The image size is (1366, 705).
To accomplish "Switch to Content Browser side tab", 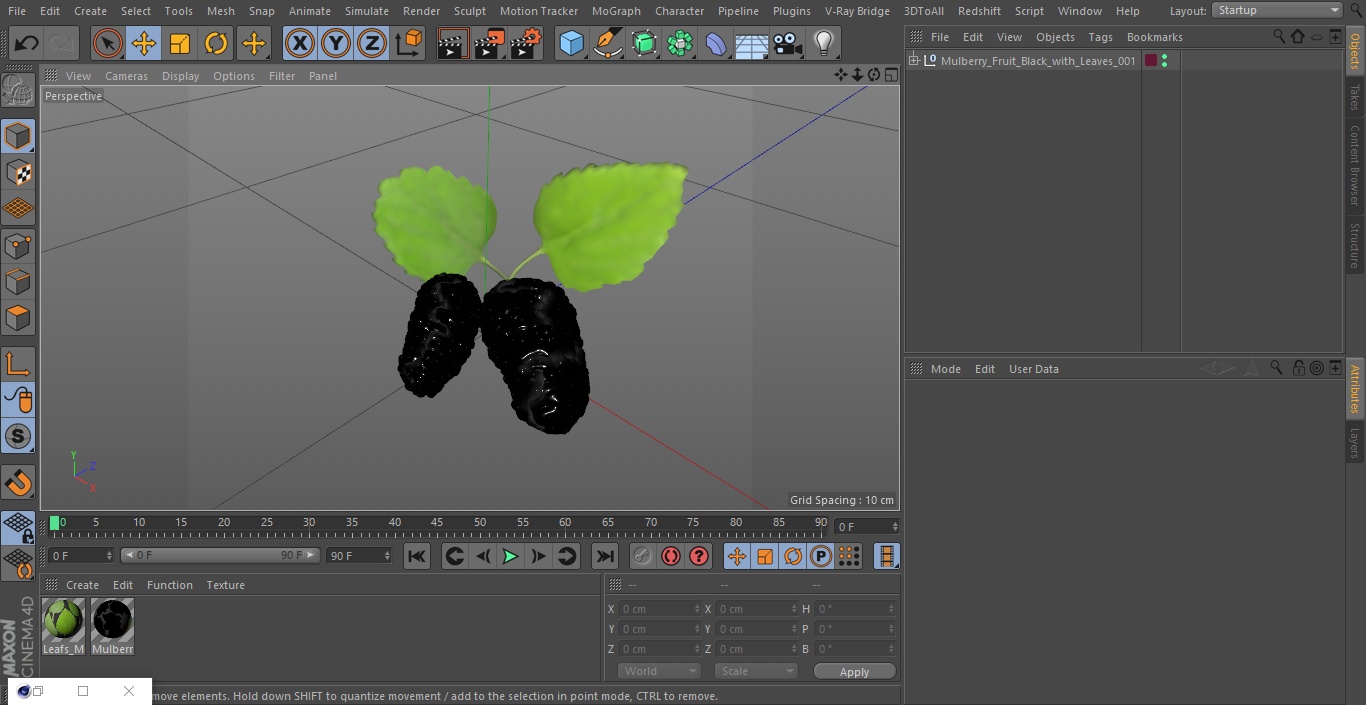I will tap(1355, 165).
